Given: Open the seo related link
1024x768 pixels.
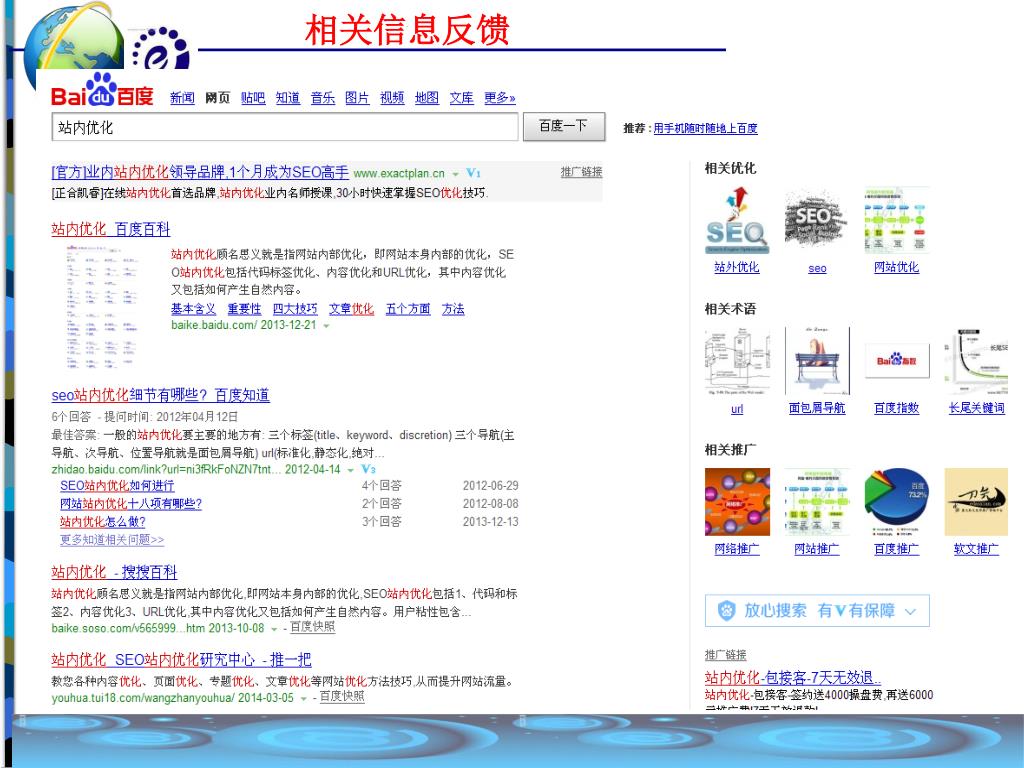Looking at the screenshot, I should [817, 268].
